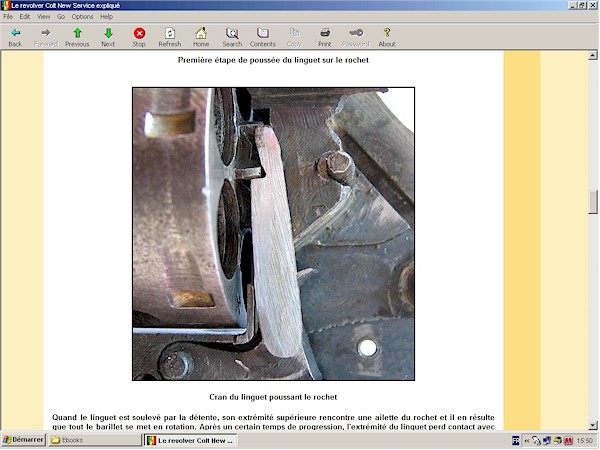The image size is (600, 450).
Task: Open the Options menu
Action: pos(82,17)
